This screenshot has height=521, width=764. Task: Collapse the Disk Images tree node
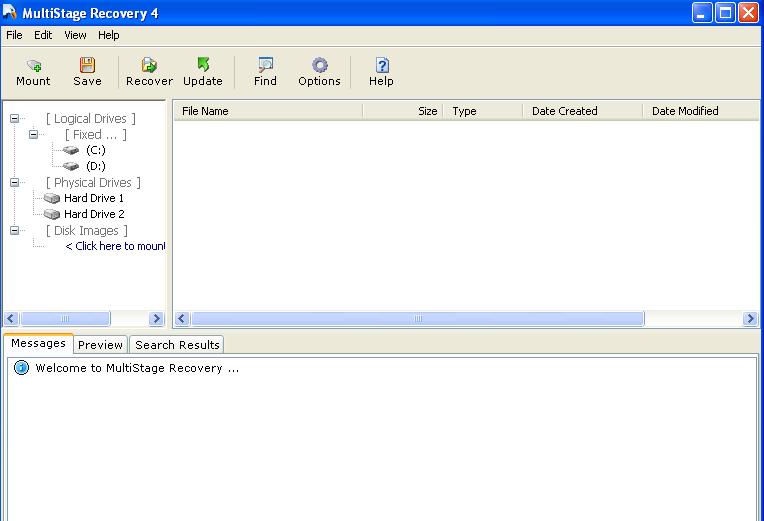[15, 230]
